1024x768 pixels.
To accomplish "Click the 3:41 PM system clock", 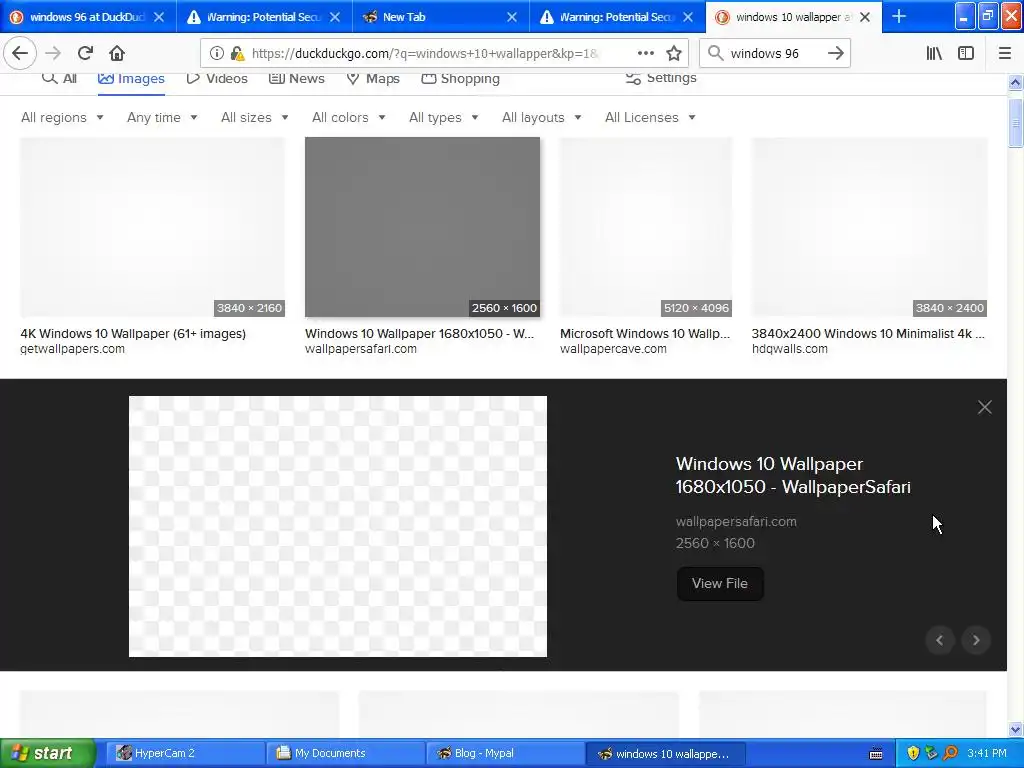I will pyautogui.click(x=987, y=754).
